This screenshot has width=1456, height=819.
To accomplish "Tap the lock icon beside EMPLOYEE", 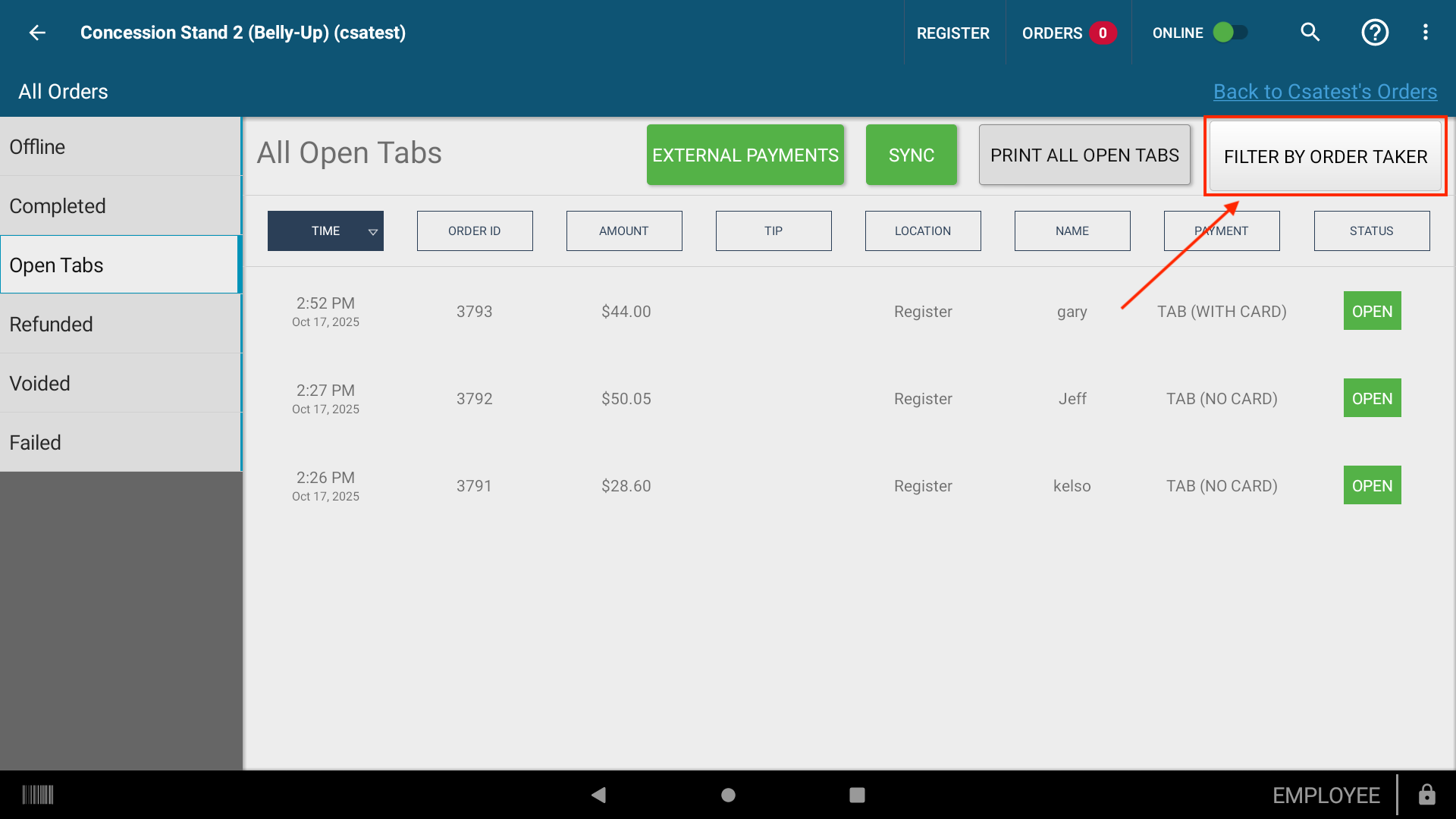I will [1426, 795].
